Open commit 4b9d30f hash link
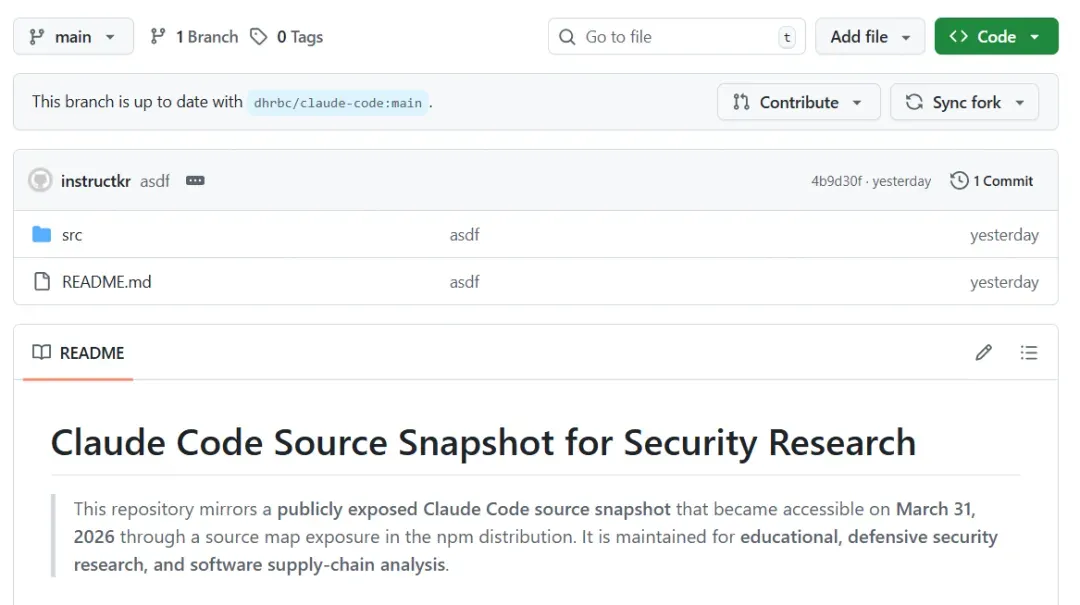Image resolution: width=1080 pixels, height=605 pixels. 836,181
